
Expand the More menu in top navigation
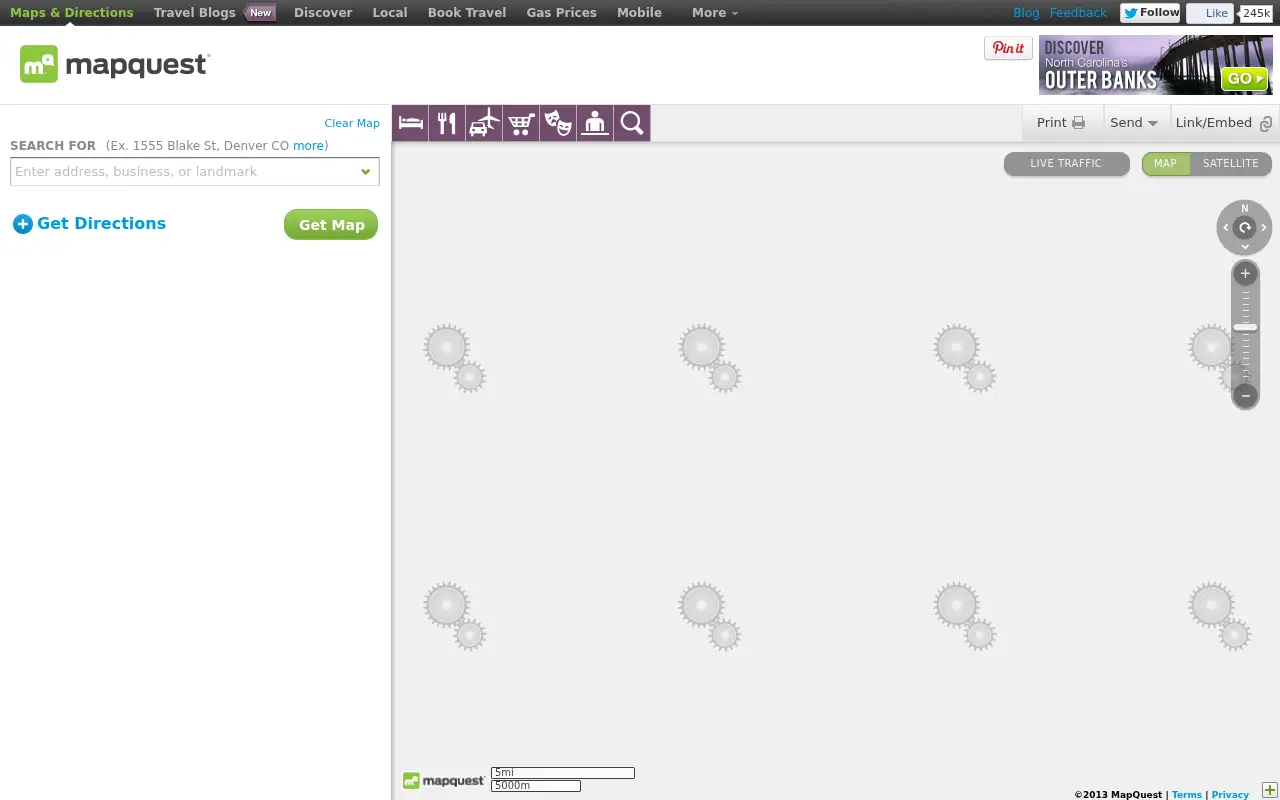click(715, 13)
